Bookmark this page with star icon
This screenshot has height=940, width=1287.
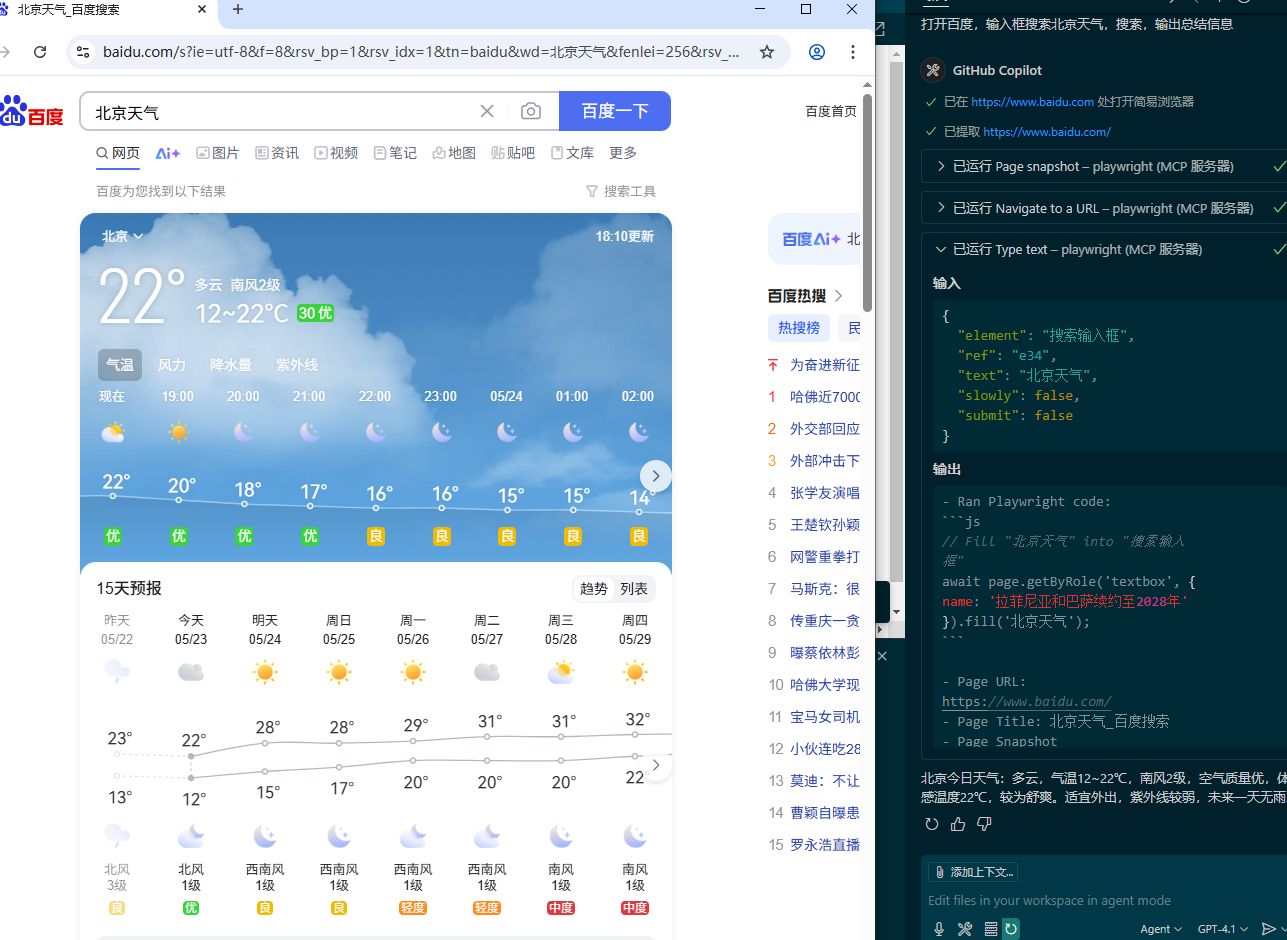coord(767,52)
